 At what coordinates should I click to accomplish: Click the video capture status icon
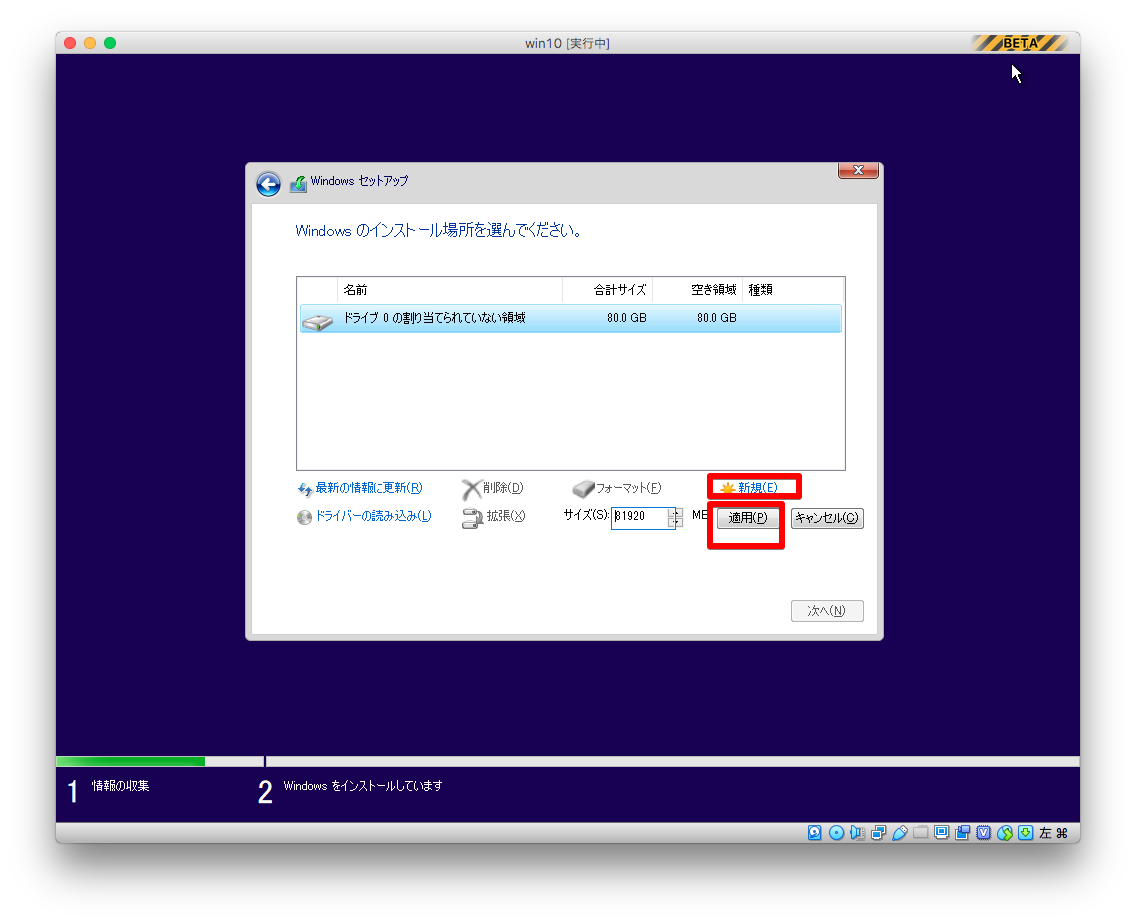(963, 833)
